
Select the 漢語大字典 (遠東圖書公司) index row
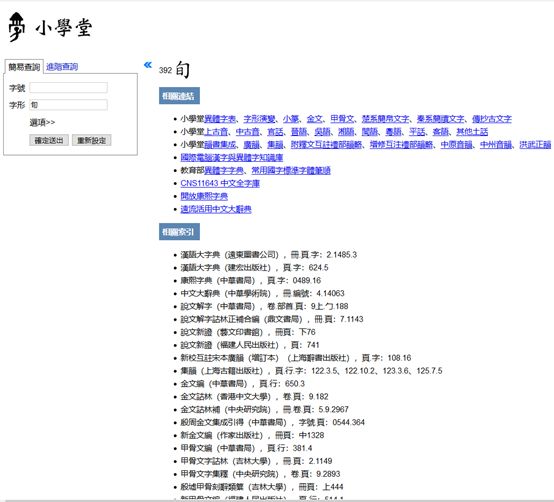[x=269, y=255]
